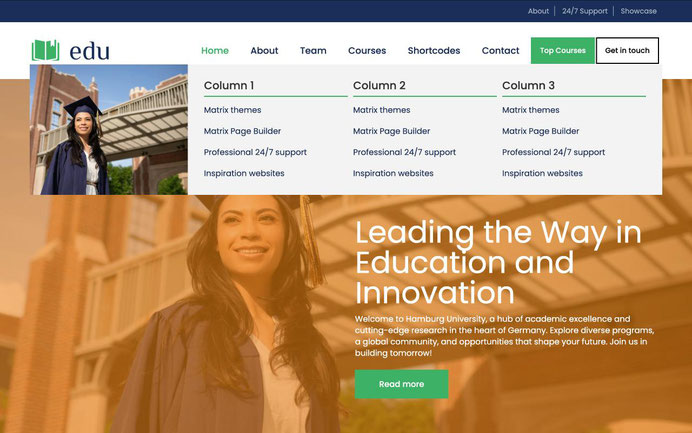The height and width of the screenshot is (433, 692).
Task: Click the edu site name text
Action: coord(90,51)
